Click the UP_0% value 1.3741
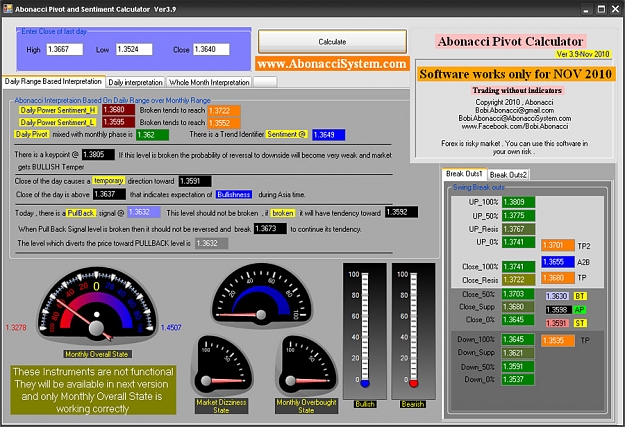This screenshot has height=427, width=625. 518,242
